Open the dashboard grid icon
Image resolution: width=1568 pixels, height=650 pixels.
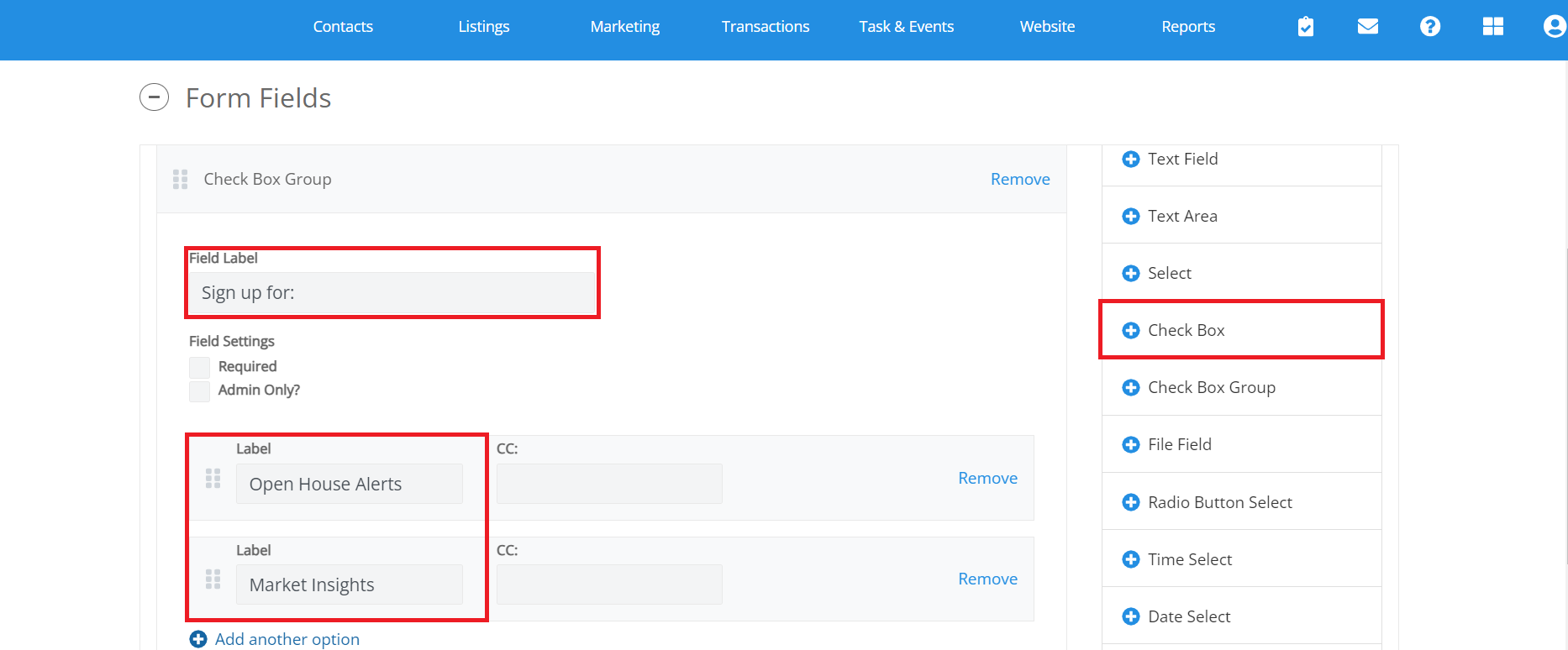click(x=1492, y=27)
